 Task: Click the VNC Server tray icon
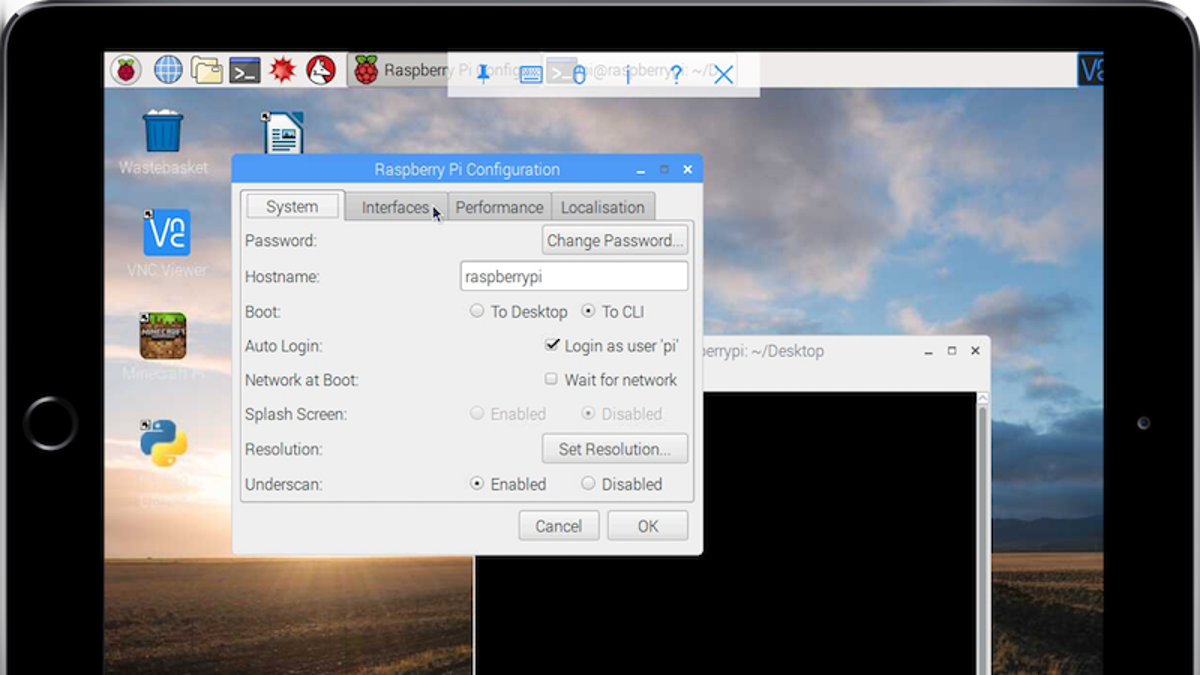tap(1090, 70)
